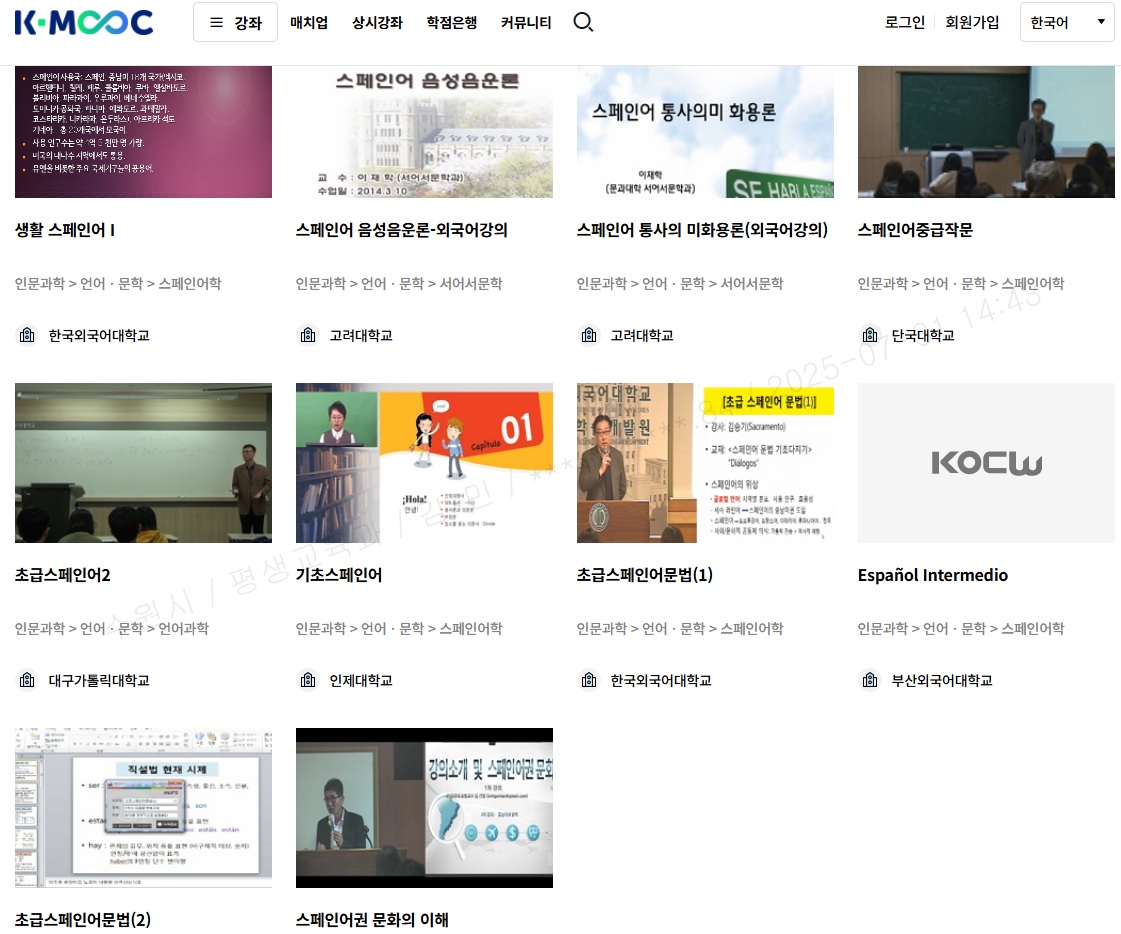Click the K-MOOC logo
Screen dimensions: 1121x934
(84, 22)
